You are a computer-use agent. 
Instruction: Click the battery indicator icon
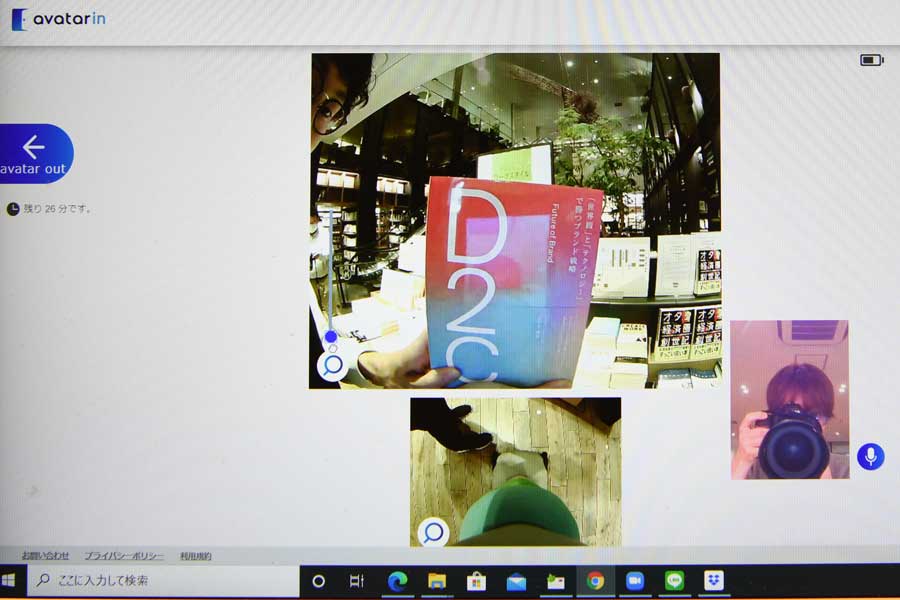click(871, 60)
